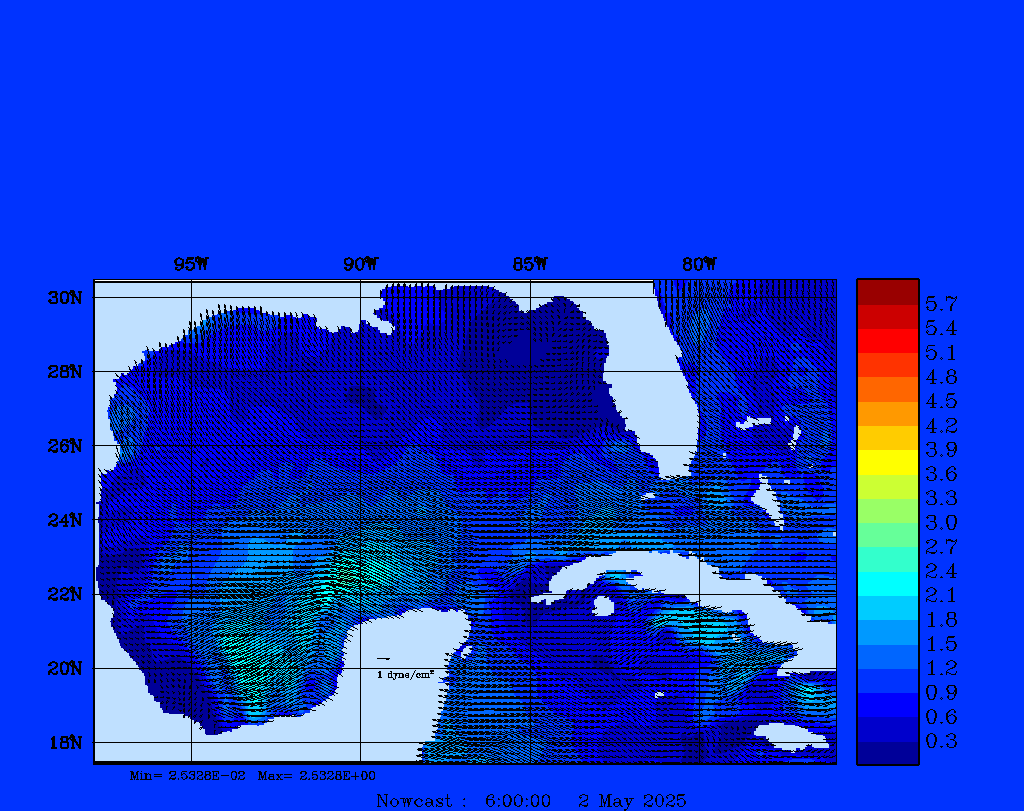This screenshot has width=1024, height=811.
Task: Select the 90W longitude label
Action: (x=360, y=265)
